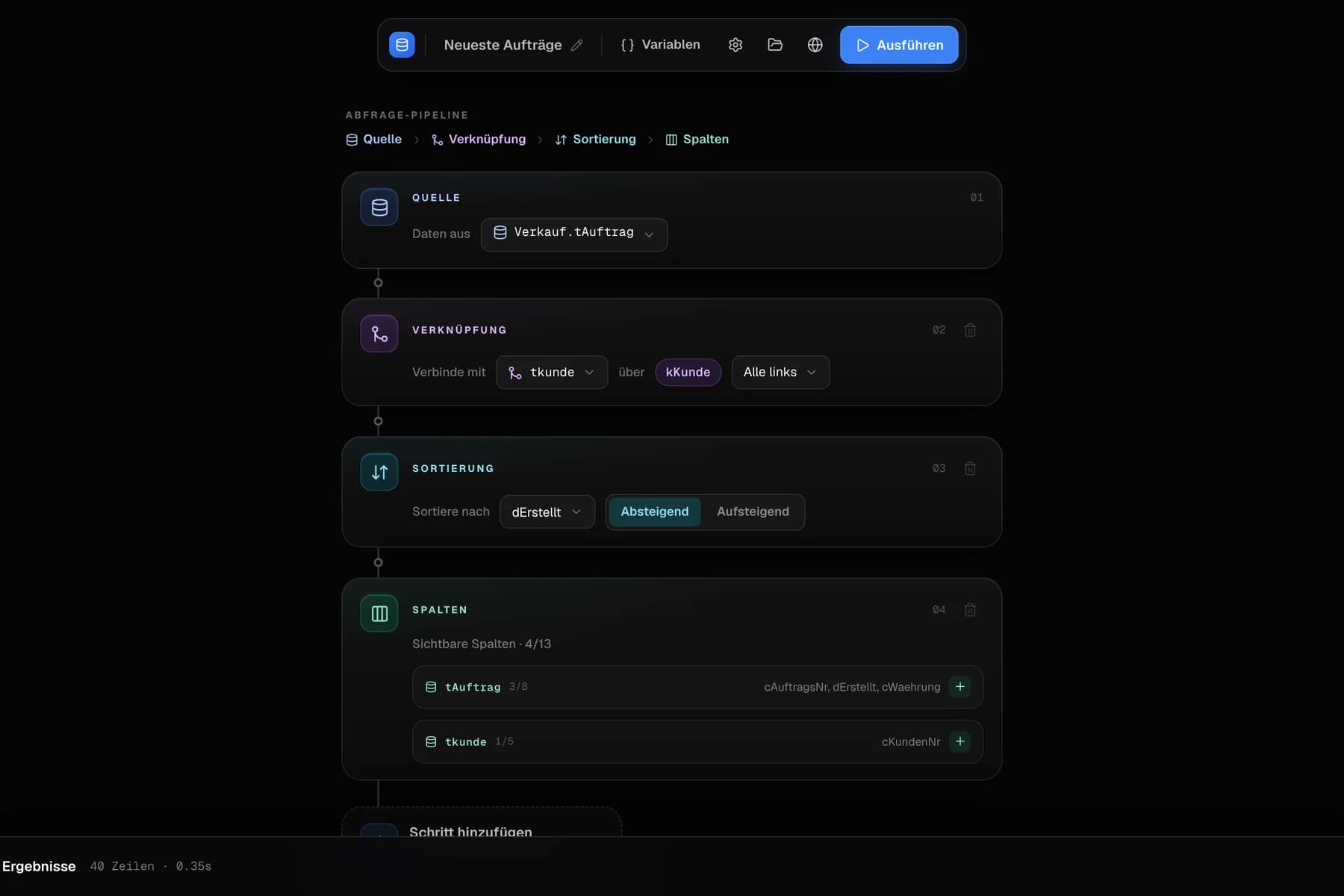Run the query with Ausführen
This screenshot has width=1344, height=896.
899,45
